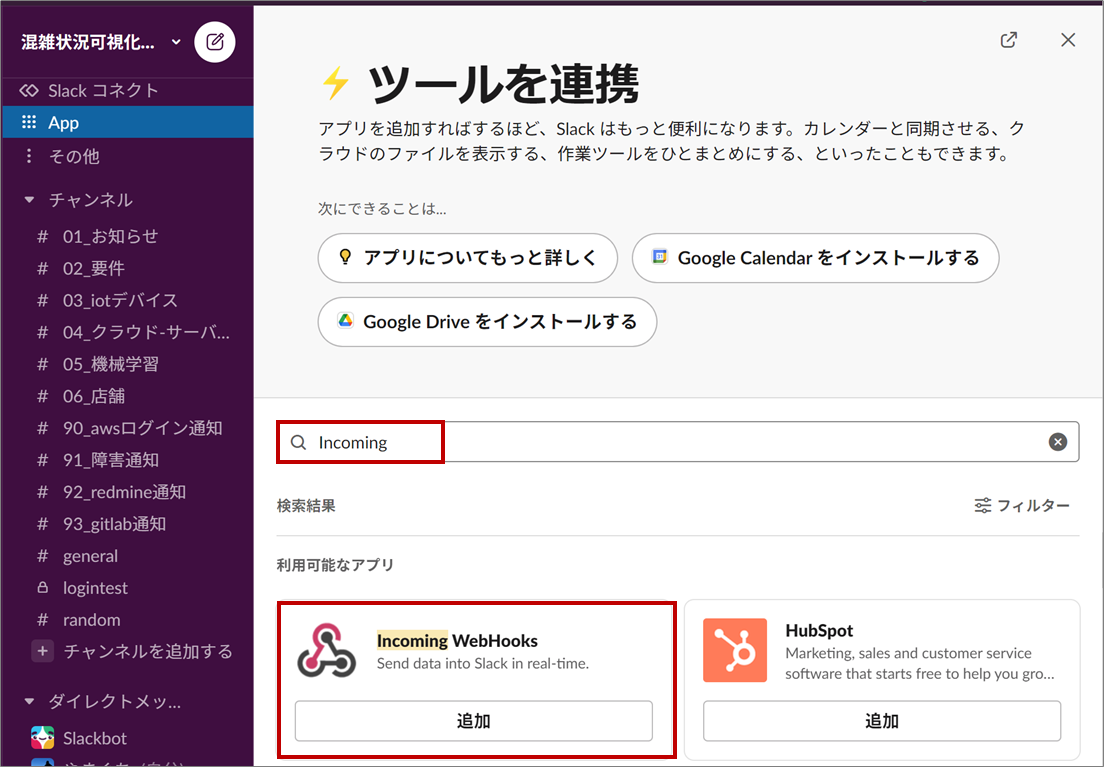Click the HubSpot logo
This screenshot has width=1104, height=767.
click(x=735, y=650)
